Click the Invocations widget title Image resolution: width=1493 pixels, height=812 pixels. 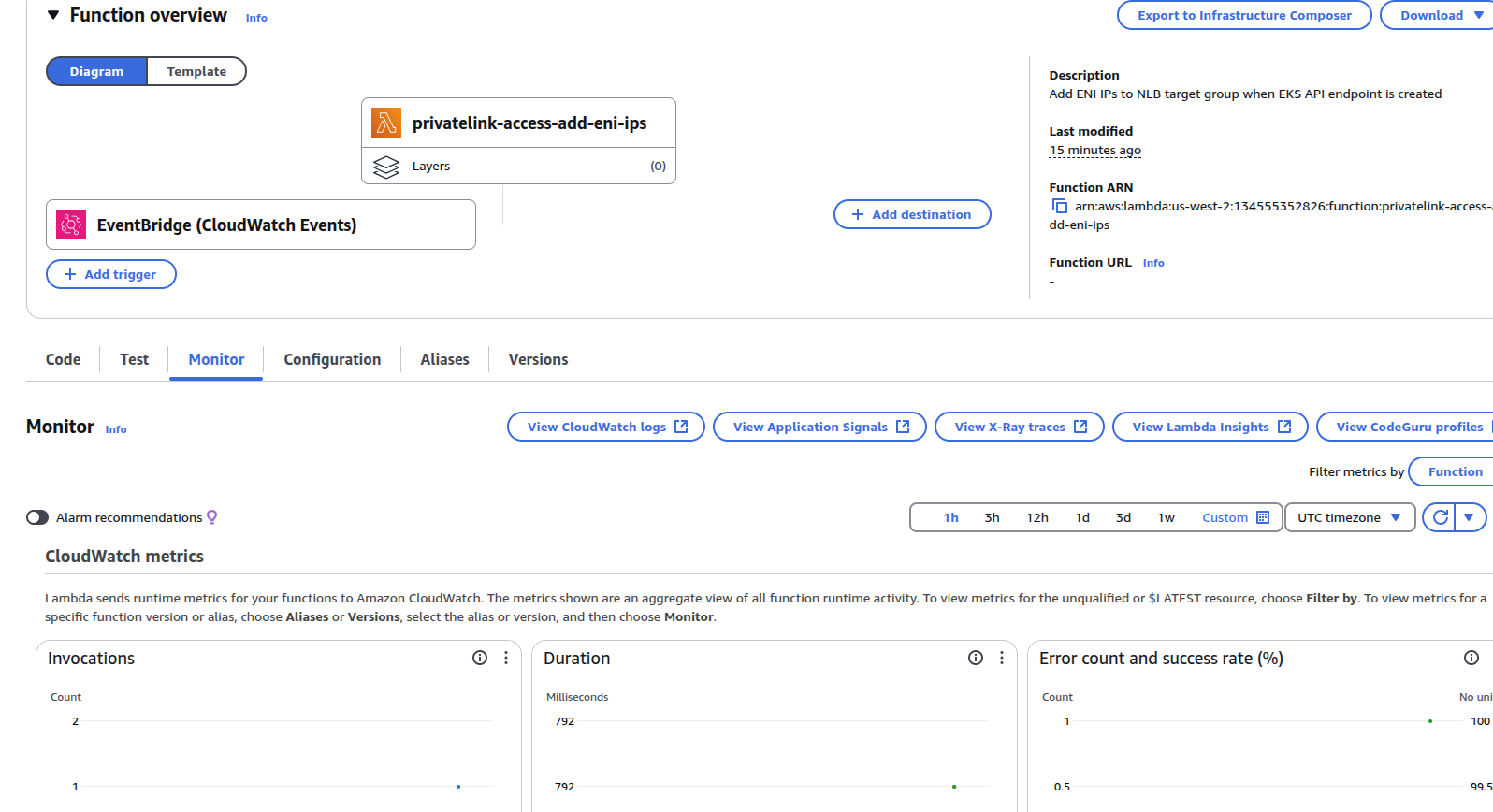(91, 659)
